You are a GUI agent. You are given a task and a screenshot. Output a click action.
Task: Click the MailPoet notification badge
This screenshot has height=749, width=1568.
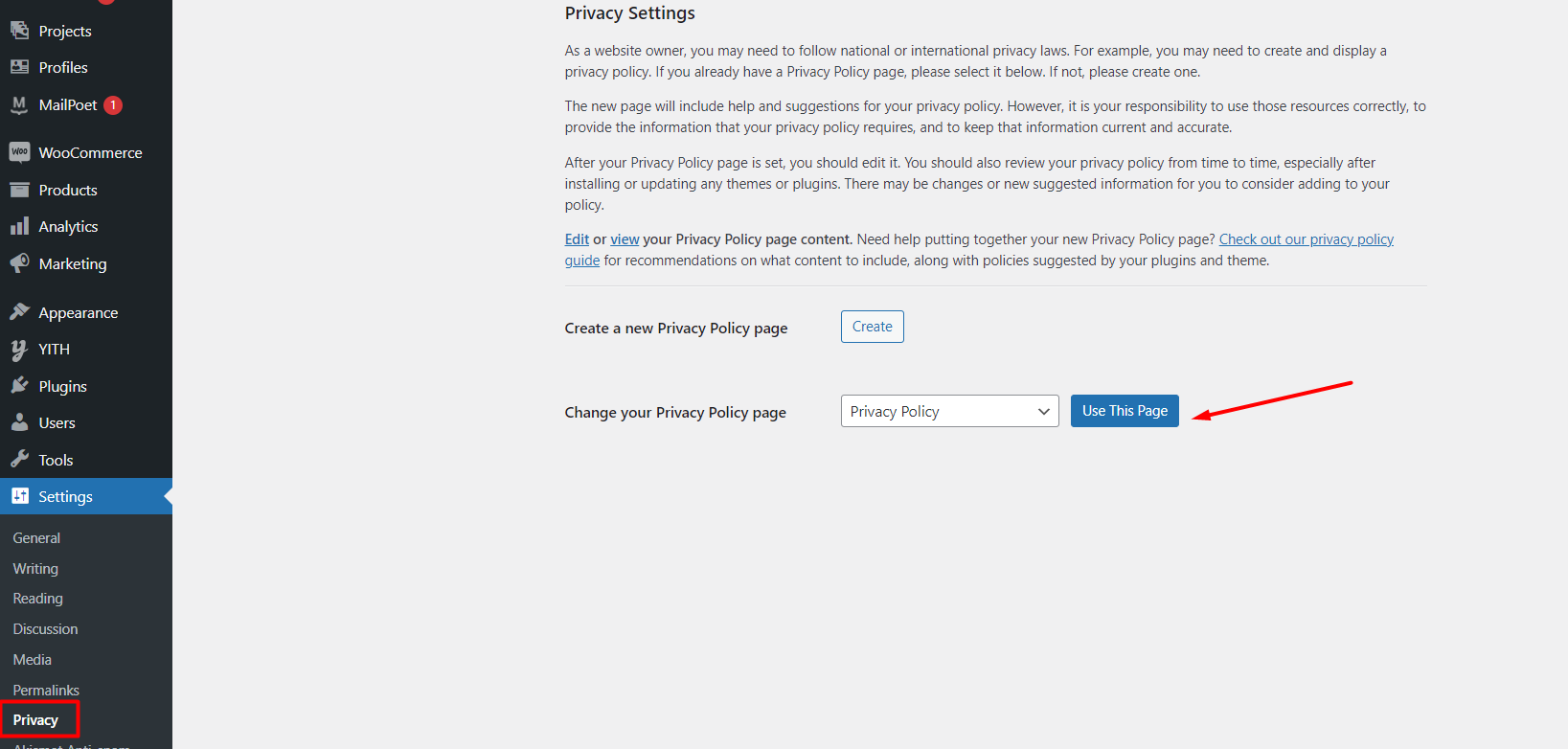coord(113,105)
